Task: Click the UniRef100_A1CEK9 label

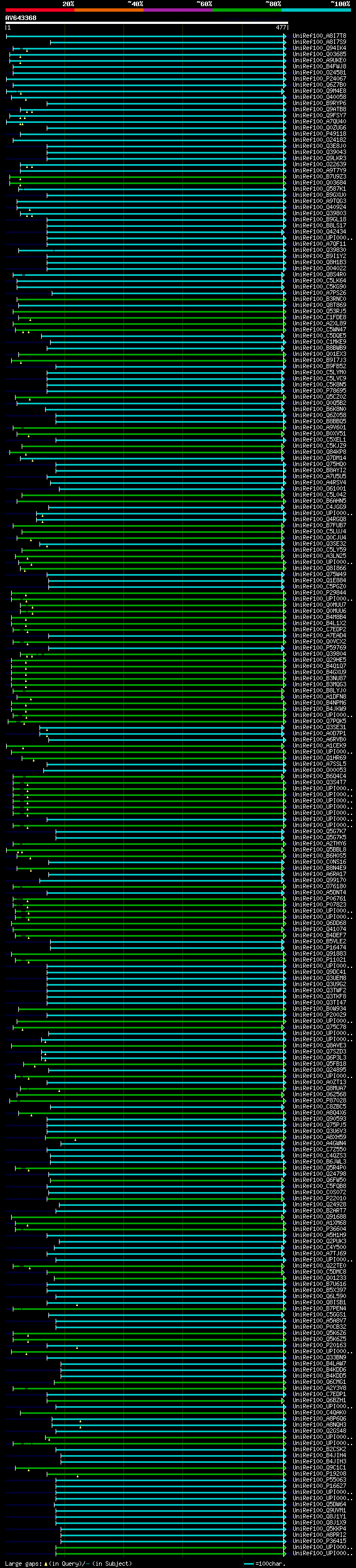Action: pyautogui.click(x=319, y=746)
